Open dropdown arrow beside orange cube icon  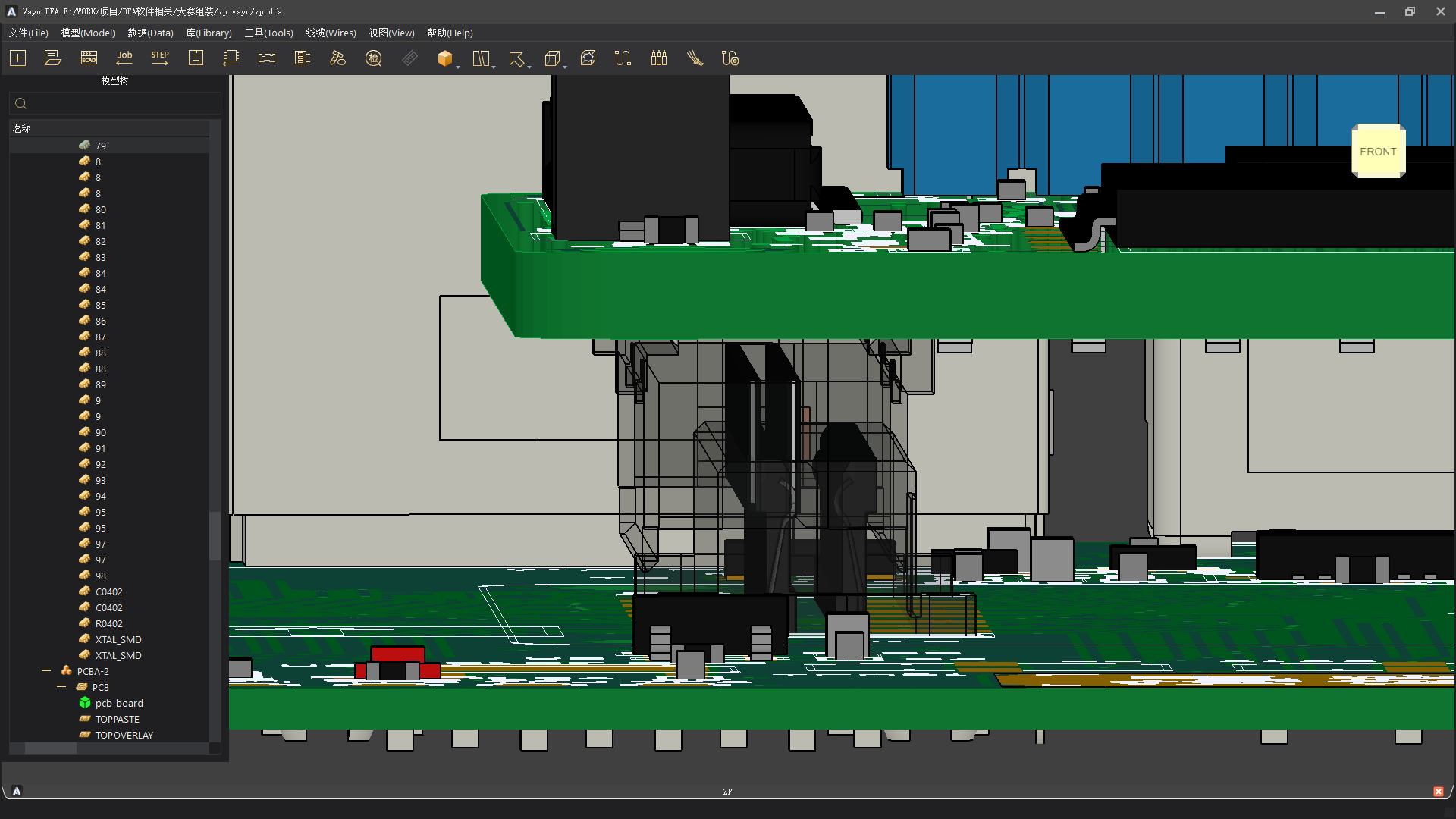tap(458, 67)
